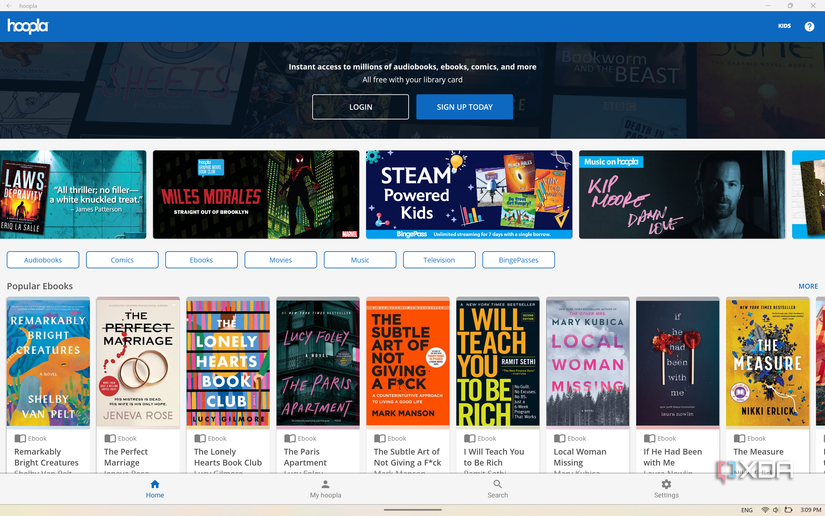Open The Perfect Marriage book cover
The width and height of the screenshot is (825, 516).
[138, 362]
